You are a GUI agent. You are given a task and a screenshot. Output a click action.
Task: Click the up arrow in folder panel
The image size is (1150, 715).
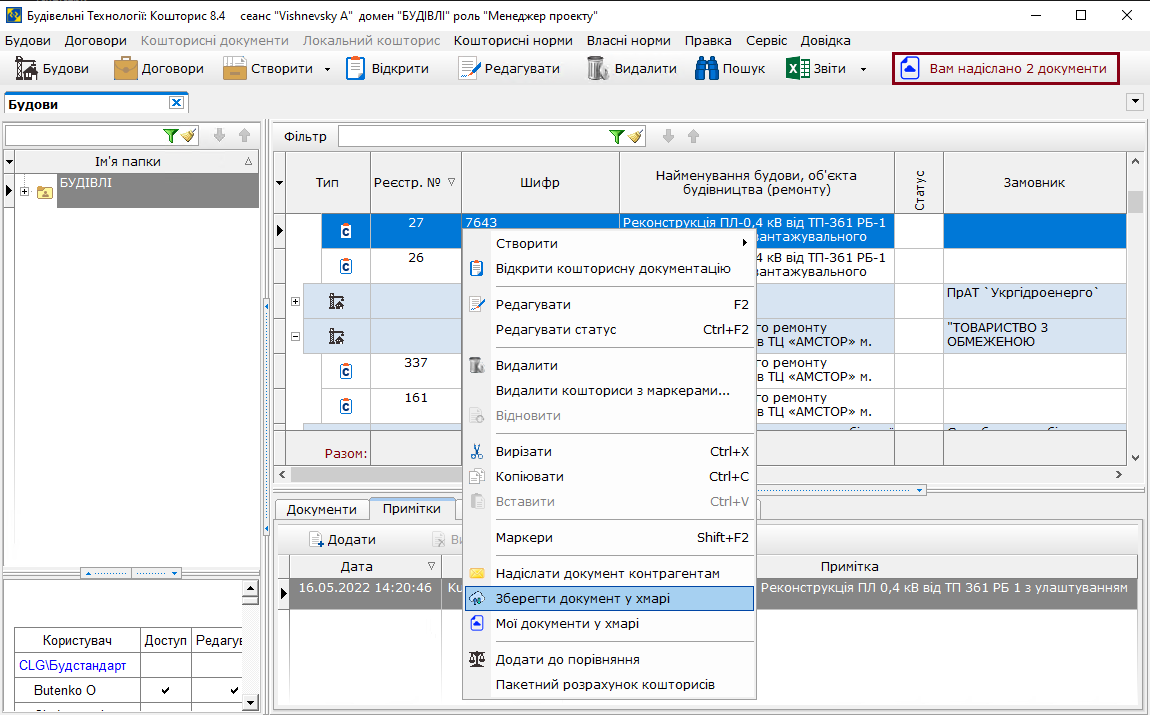tap(245, 136)
